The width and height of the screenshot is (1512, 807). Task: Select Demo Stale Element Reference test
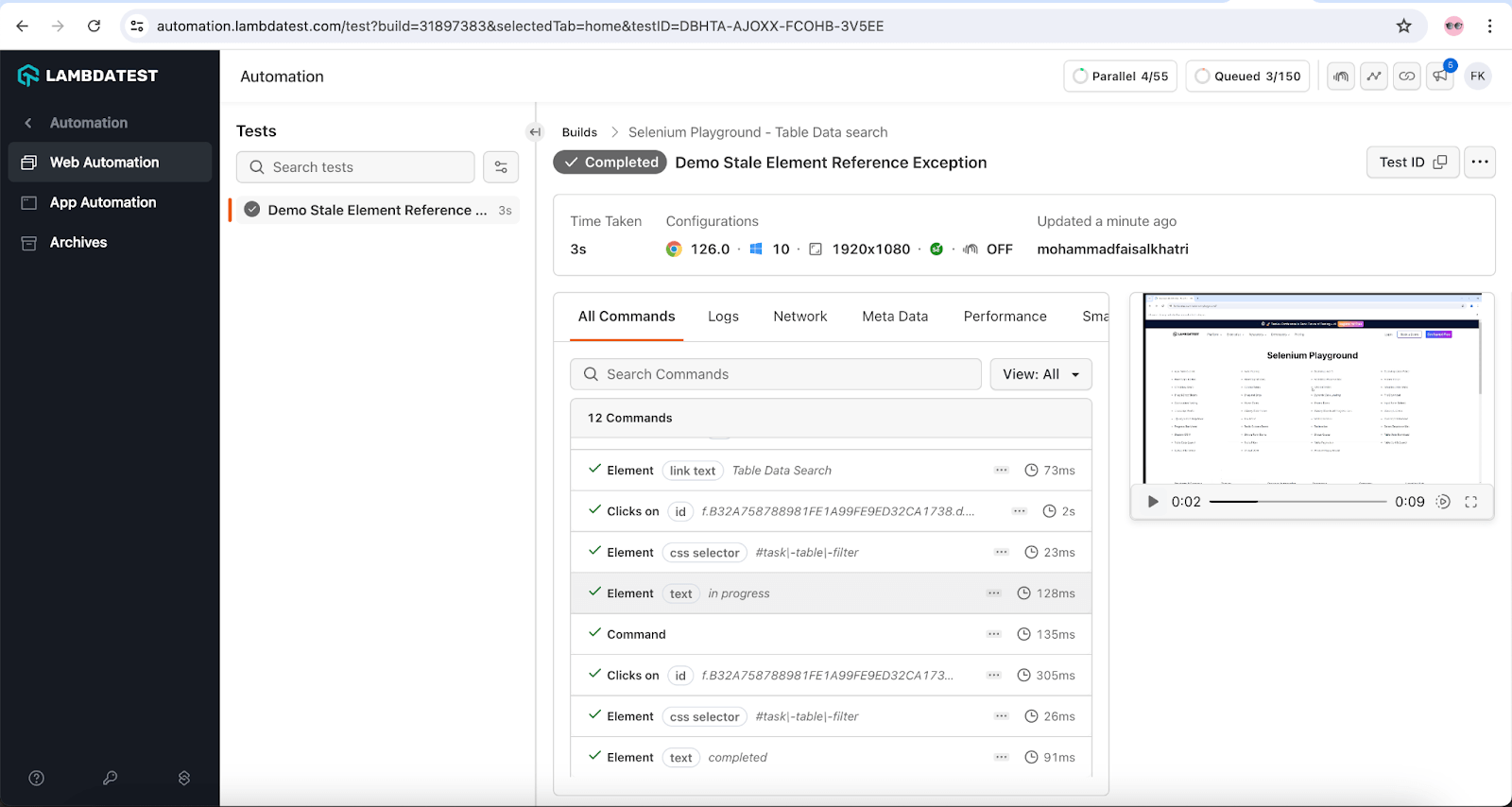pyautogui.click(x=374, y=210)
